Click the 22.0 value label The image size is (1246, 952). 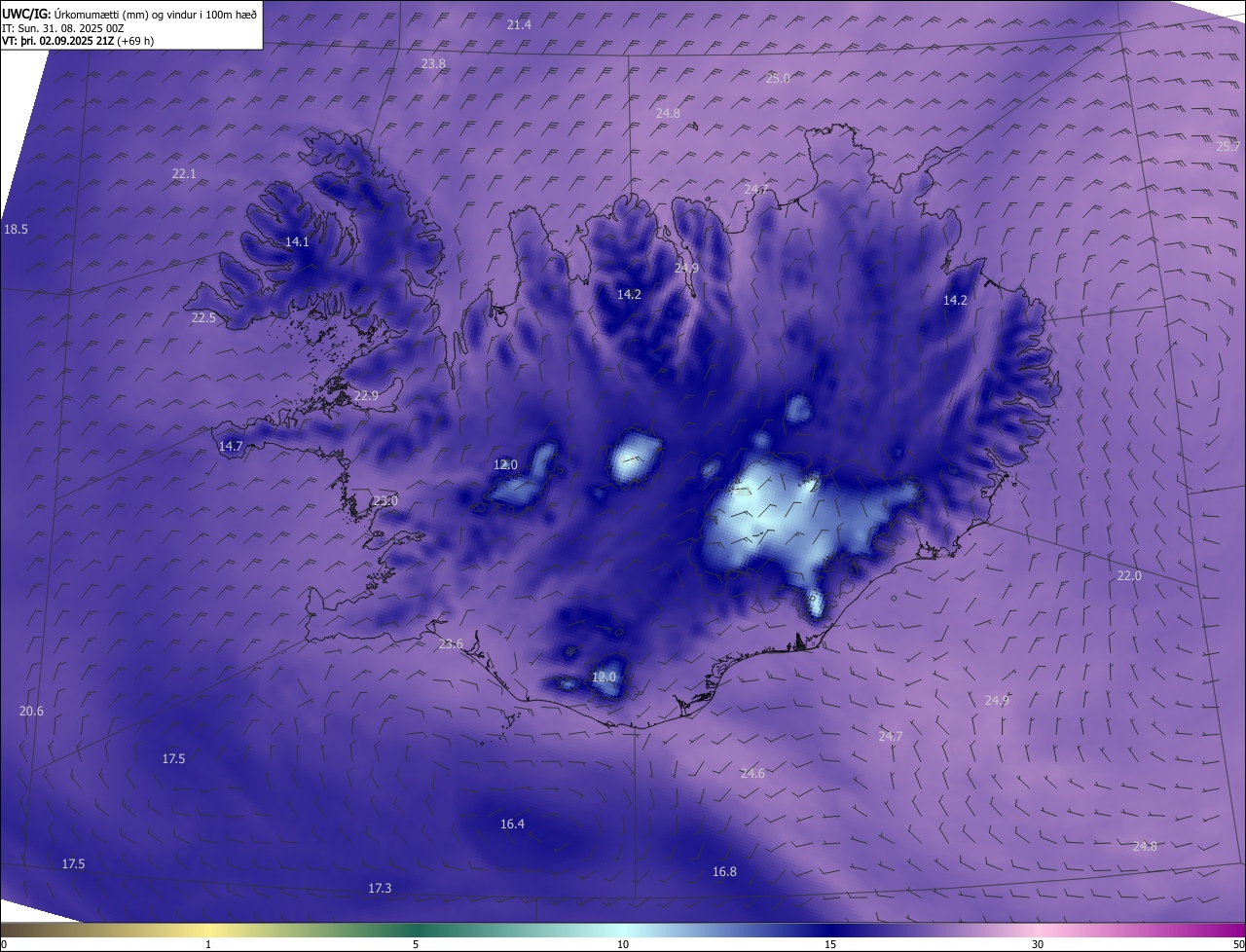(1128, 575)
